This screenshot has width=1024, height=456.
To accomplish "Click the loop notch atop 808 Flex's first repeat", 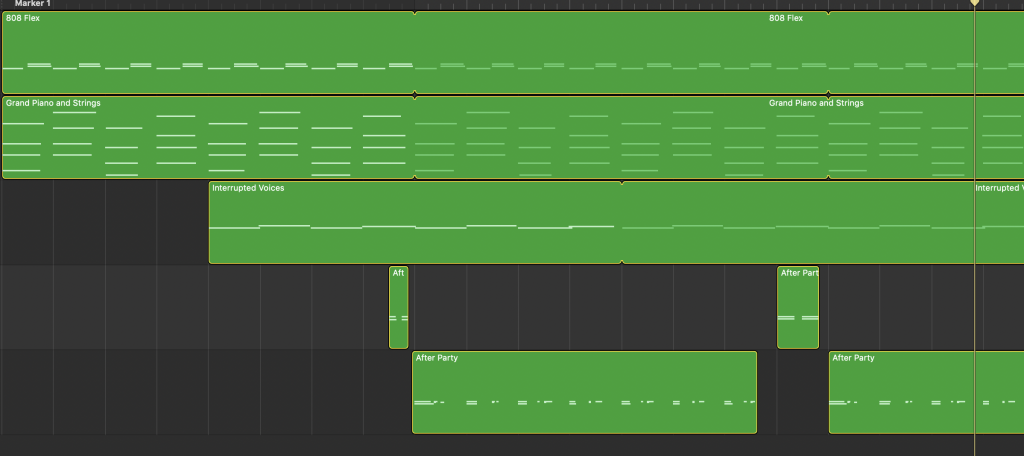I will pos(415,13).
